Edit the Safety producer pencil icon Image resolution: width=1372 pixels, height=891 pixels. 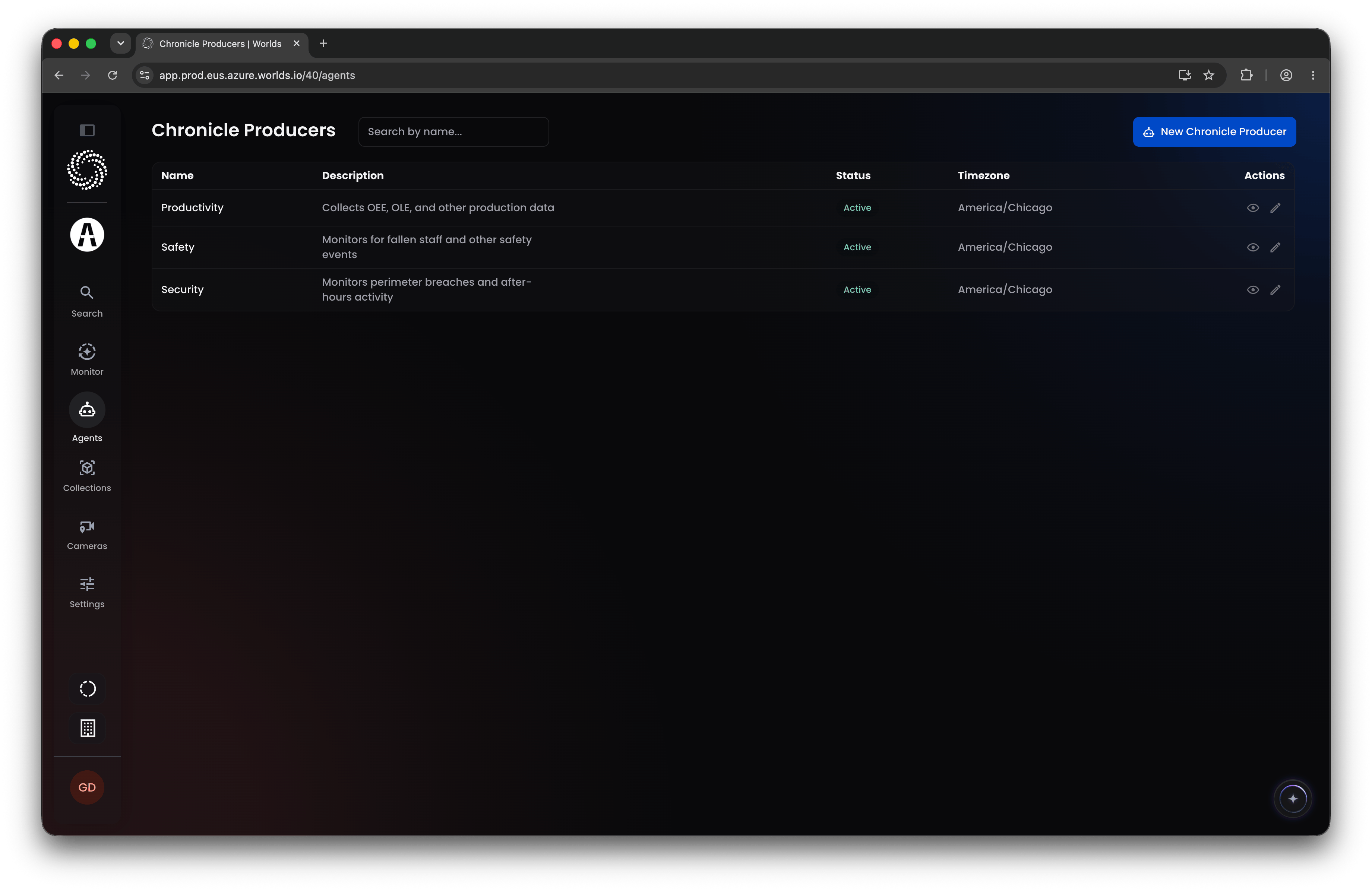(1275, 247)
